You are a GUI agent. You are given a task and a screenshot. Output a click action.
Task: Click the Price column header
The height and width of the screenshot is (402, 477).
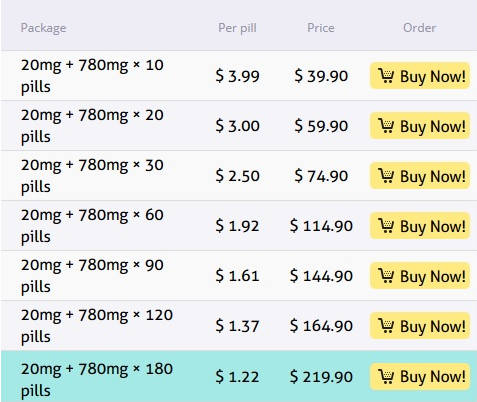(x=321, y=28)
